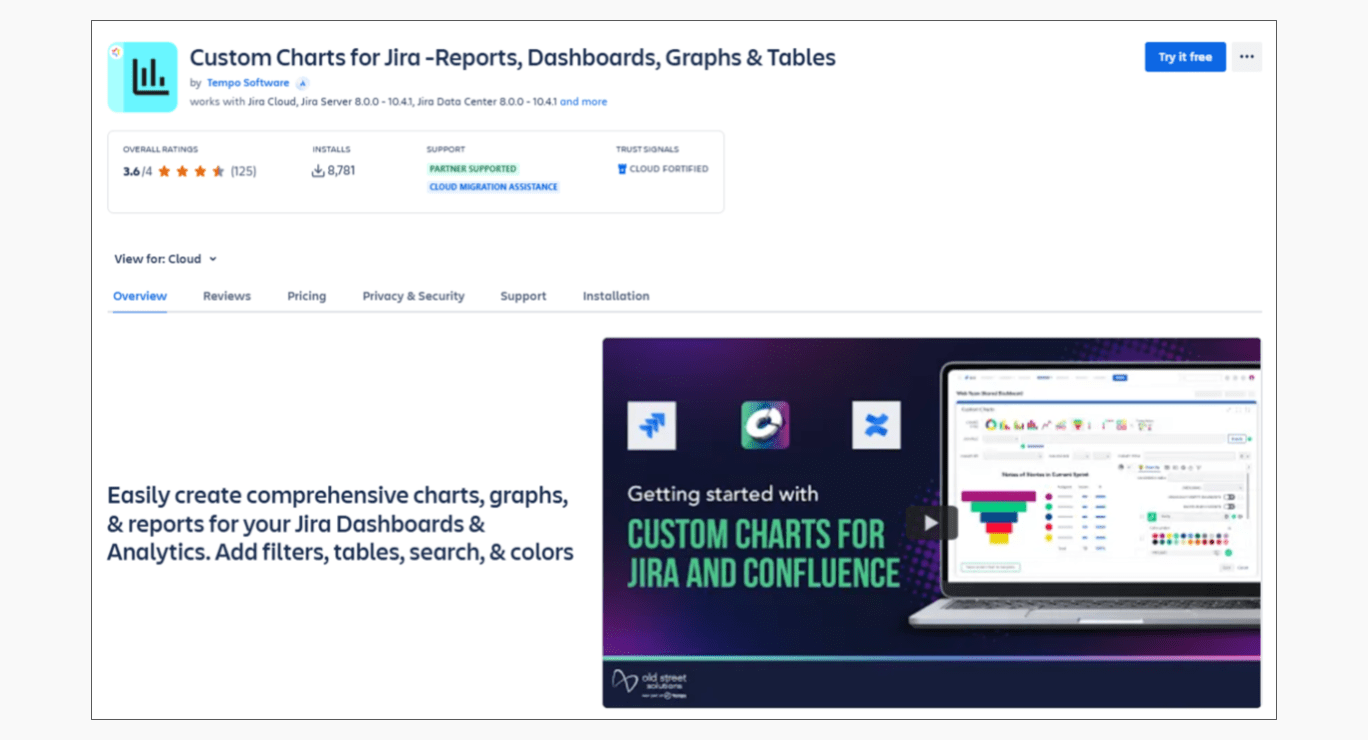Open the Reviews tab
Image resolution: width=1368 pixels, height=740 pixels.
[x=227, y=296]
